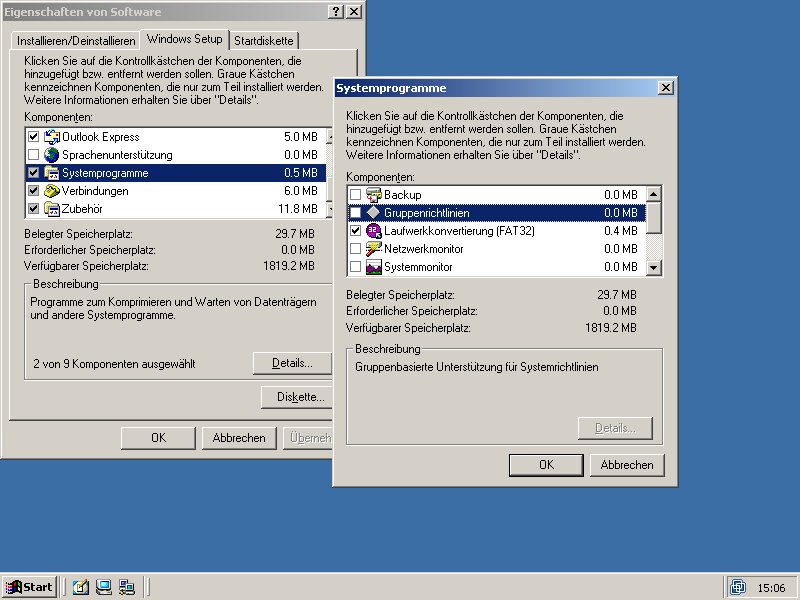Uncheck the Verbindungen checkbox

pos(34,191)
